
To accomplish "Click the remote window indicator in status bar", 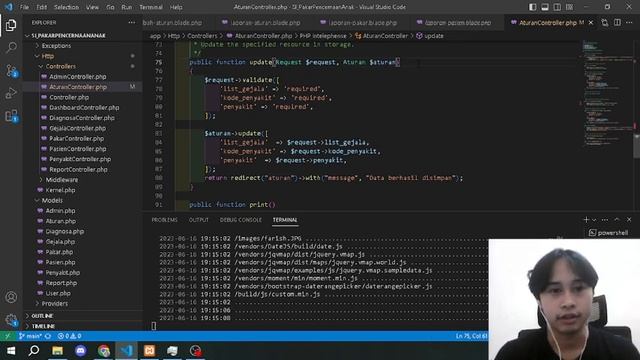I will tap(7, 336).
